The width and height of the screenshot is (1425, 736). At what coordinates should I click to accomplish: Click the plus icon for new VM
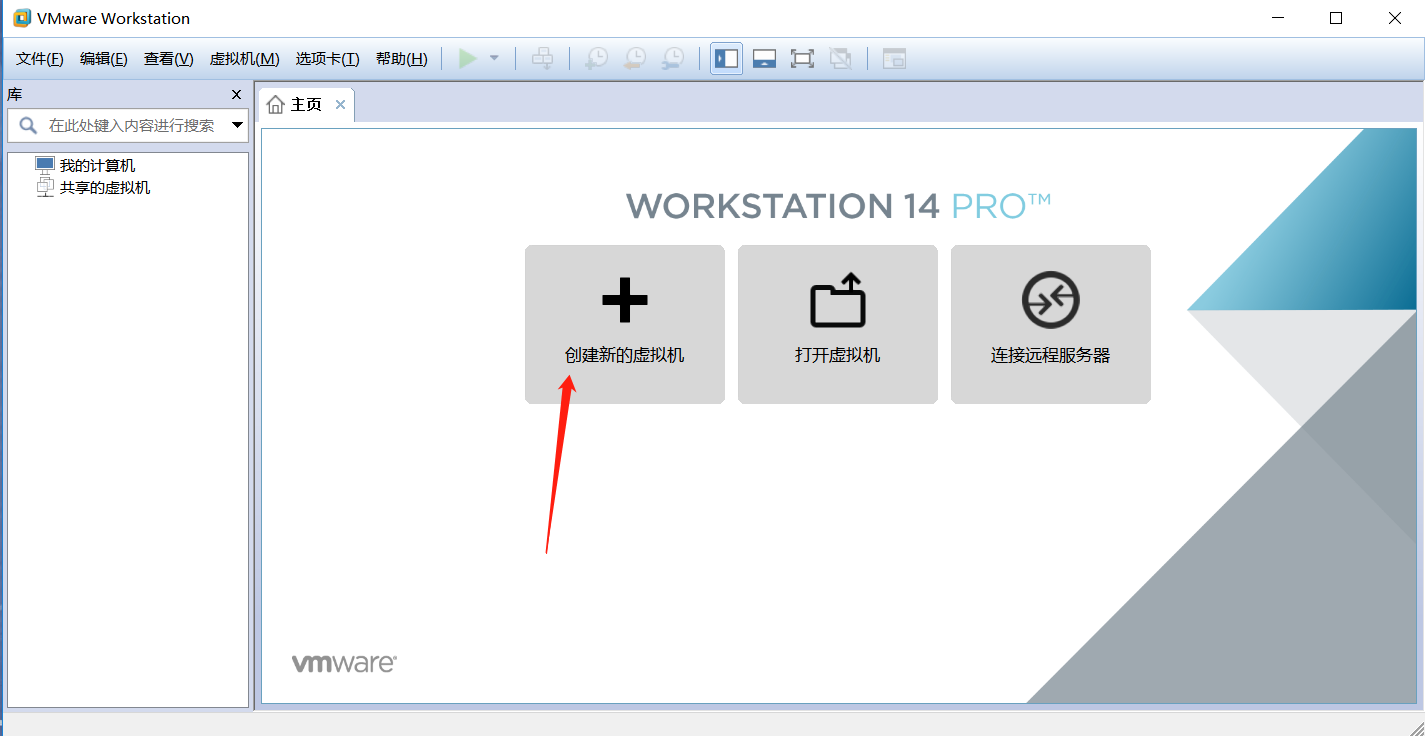(625, 300)
